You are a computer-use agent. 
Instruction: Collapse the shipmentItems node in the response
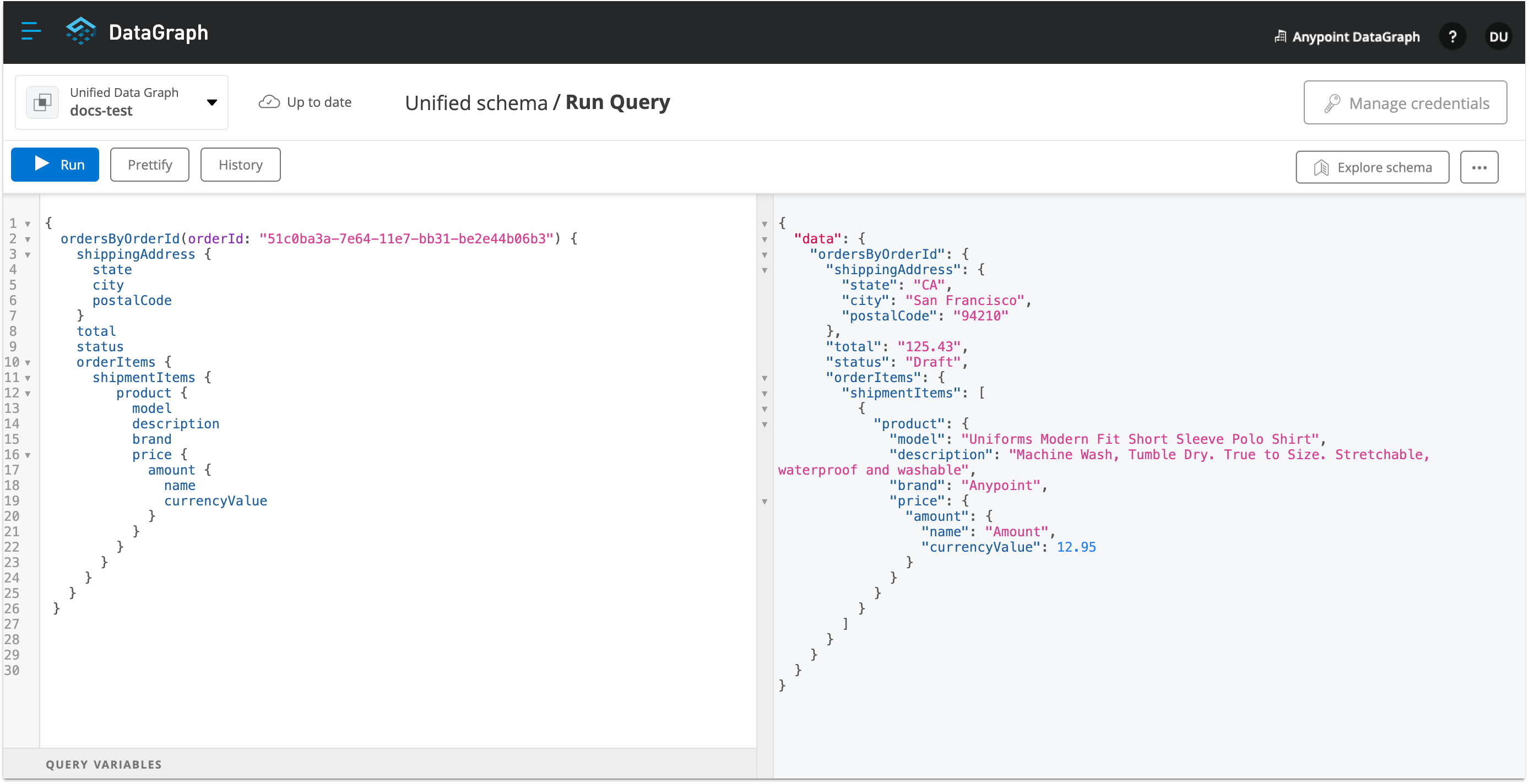pyautogui.click(x=764, y=393)
